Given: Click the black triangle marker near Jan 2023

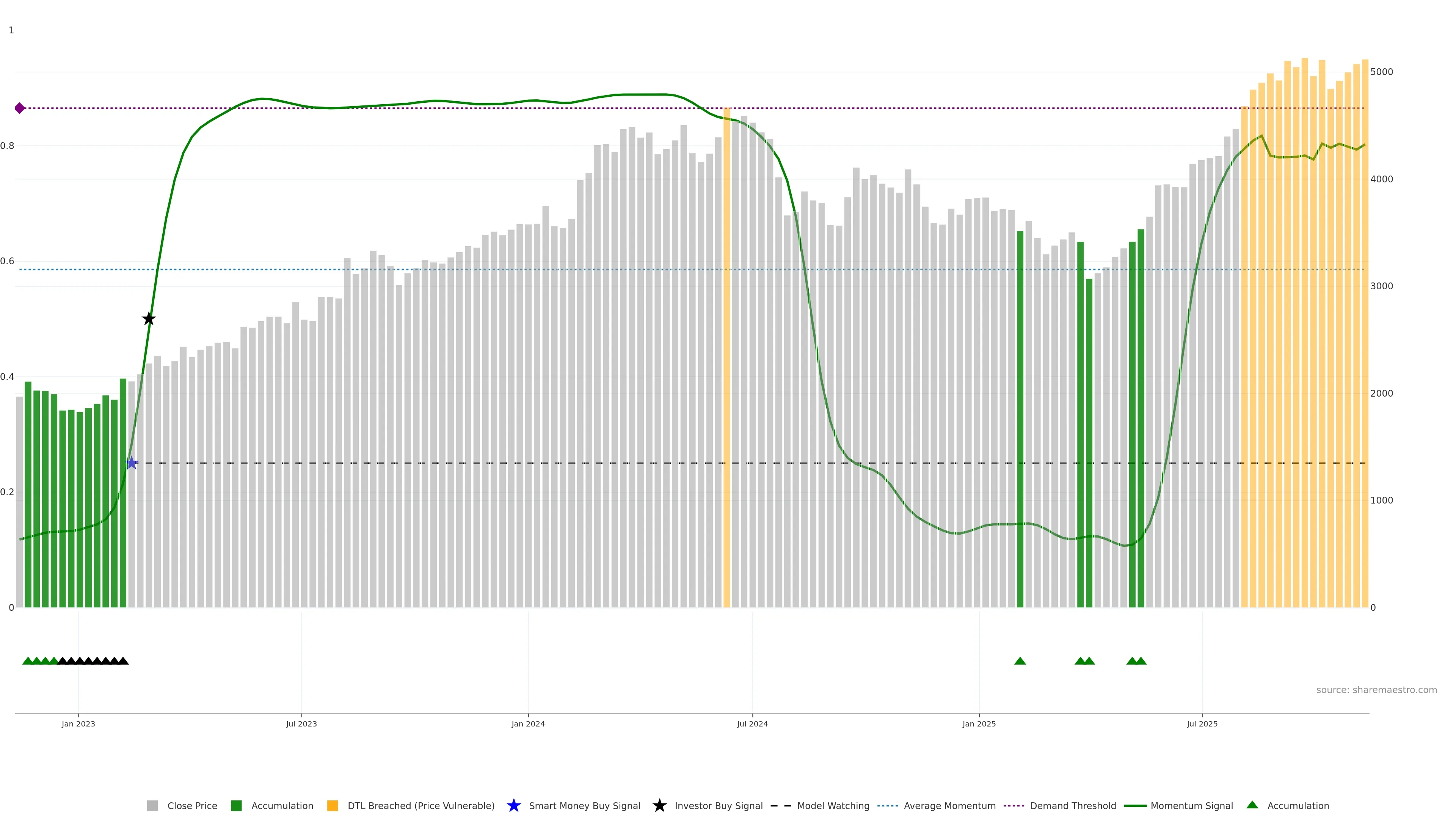Looking at the screenshot, I should point(80,661).
